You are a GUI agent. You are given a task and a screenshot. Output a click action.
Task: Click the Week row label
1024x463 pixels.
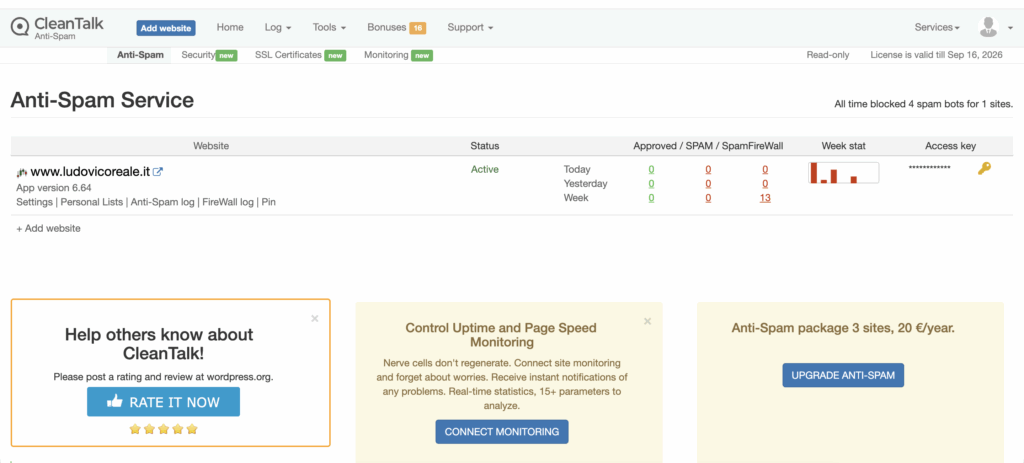click(x=576, y=198)
